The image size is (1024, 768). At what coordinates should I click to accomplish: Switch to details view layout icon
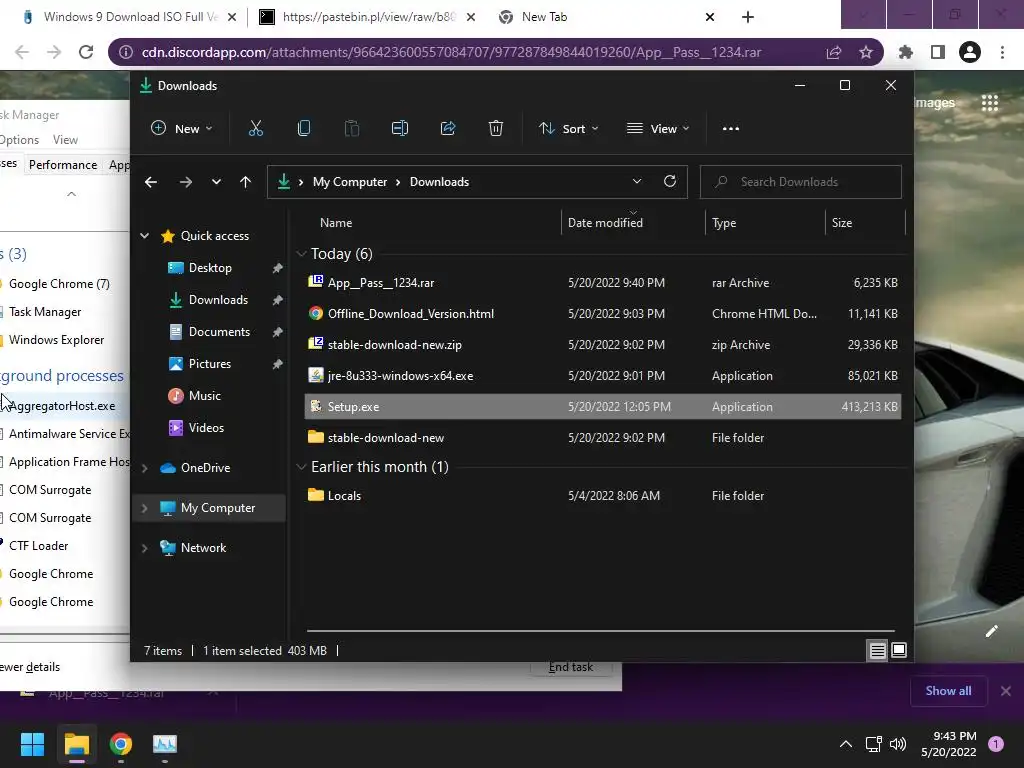(878, 650)
